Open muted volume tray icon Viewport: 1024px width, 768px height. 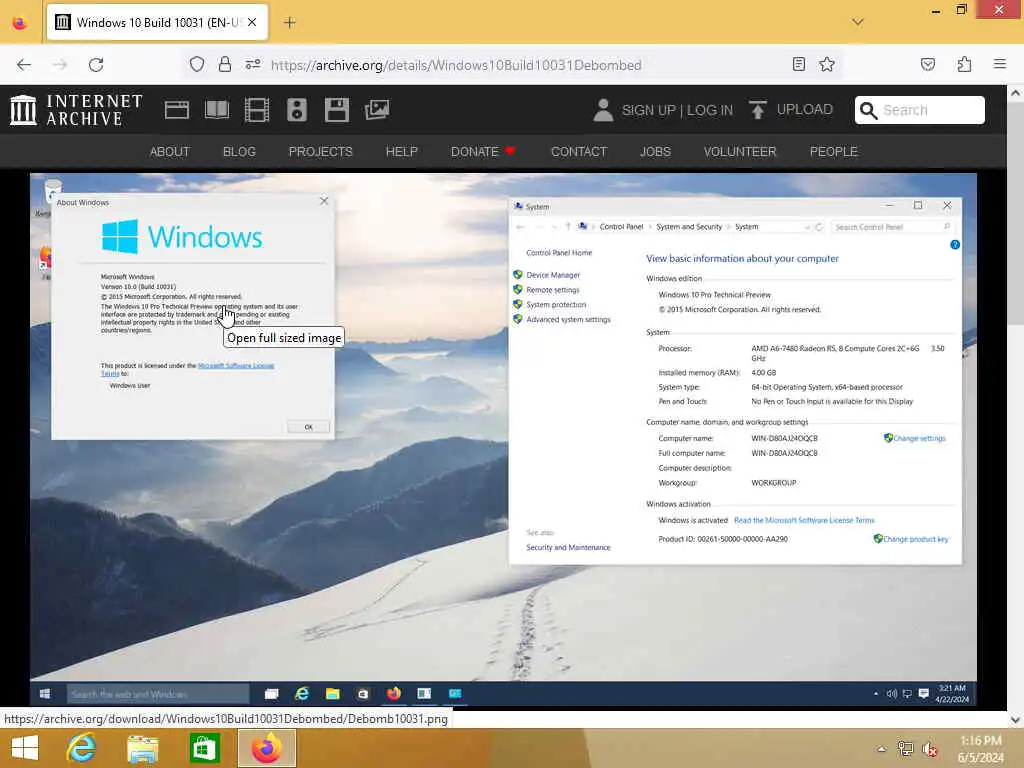pyautogui.click(x=929, y=749)
